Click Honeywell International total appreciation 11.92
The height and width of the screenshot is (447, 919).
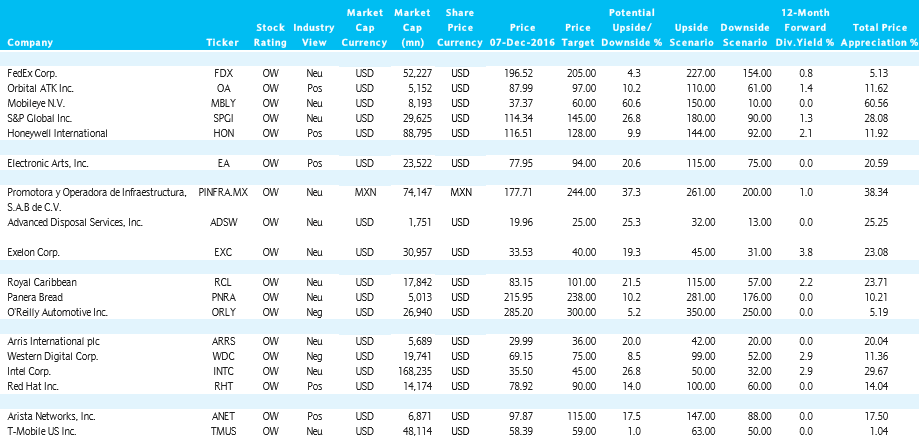(877, 133)
